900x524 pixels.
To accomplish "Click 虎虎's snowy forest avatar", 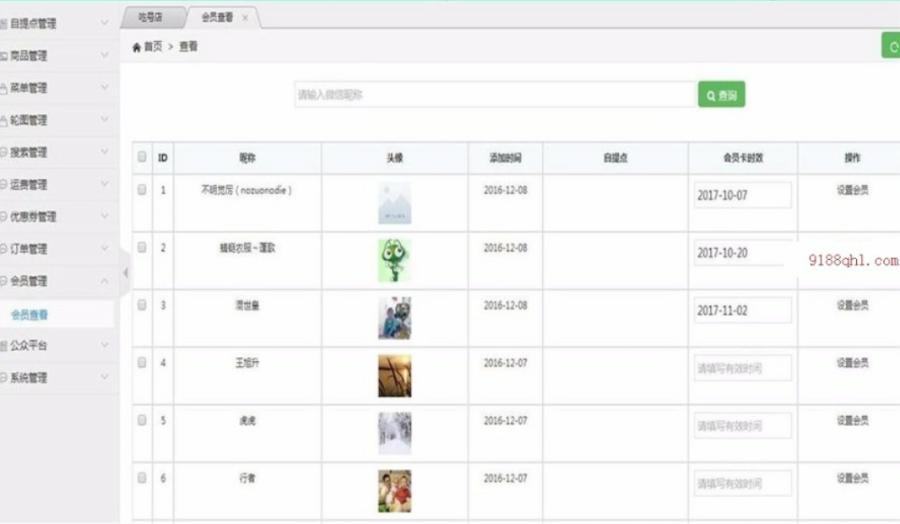I will pyautogui.click(x=394, y=433).
